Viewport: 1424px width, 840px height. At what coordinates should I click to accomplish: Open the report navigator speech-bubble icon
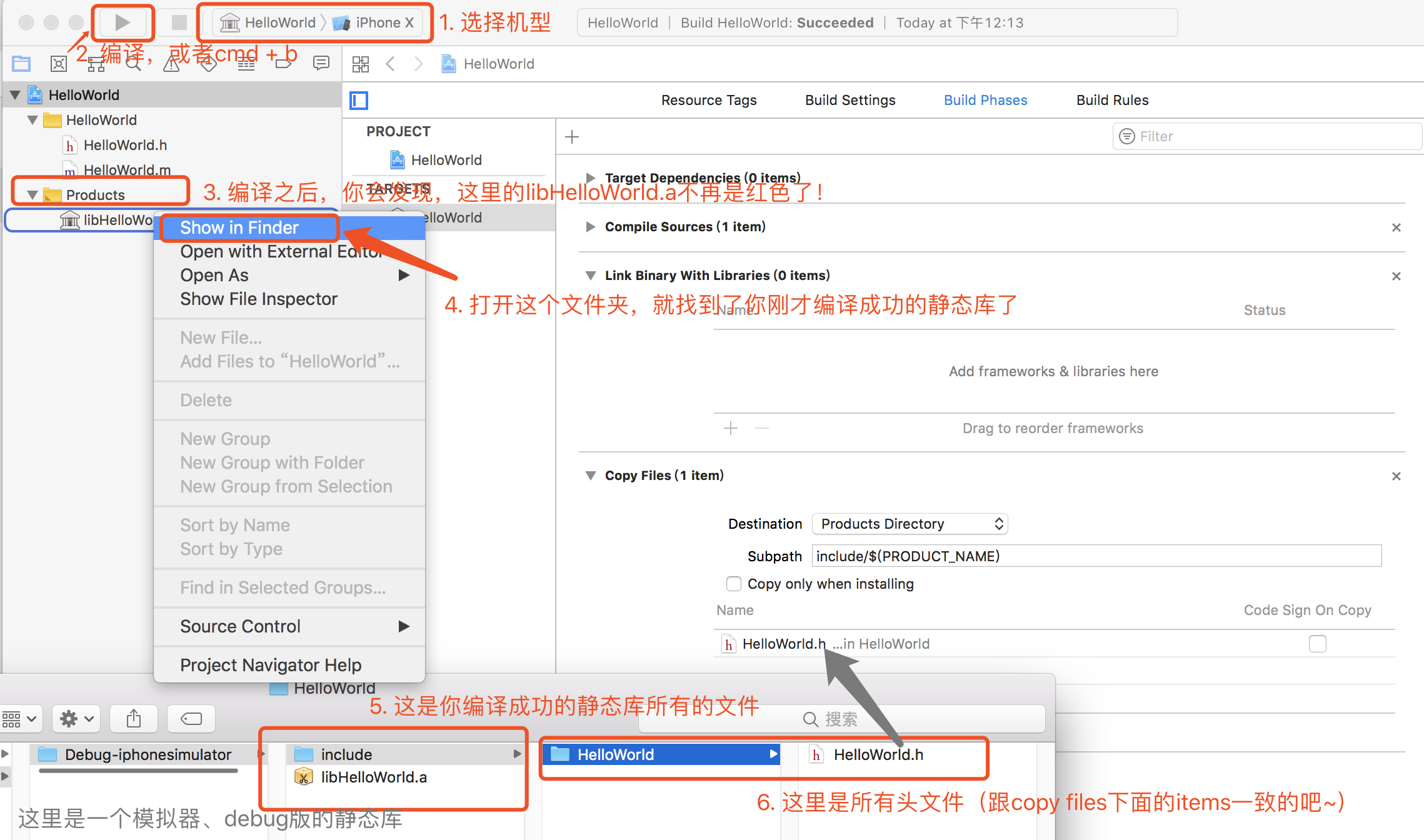click(x=321, y=64)
